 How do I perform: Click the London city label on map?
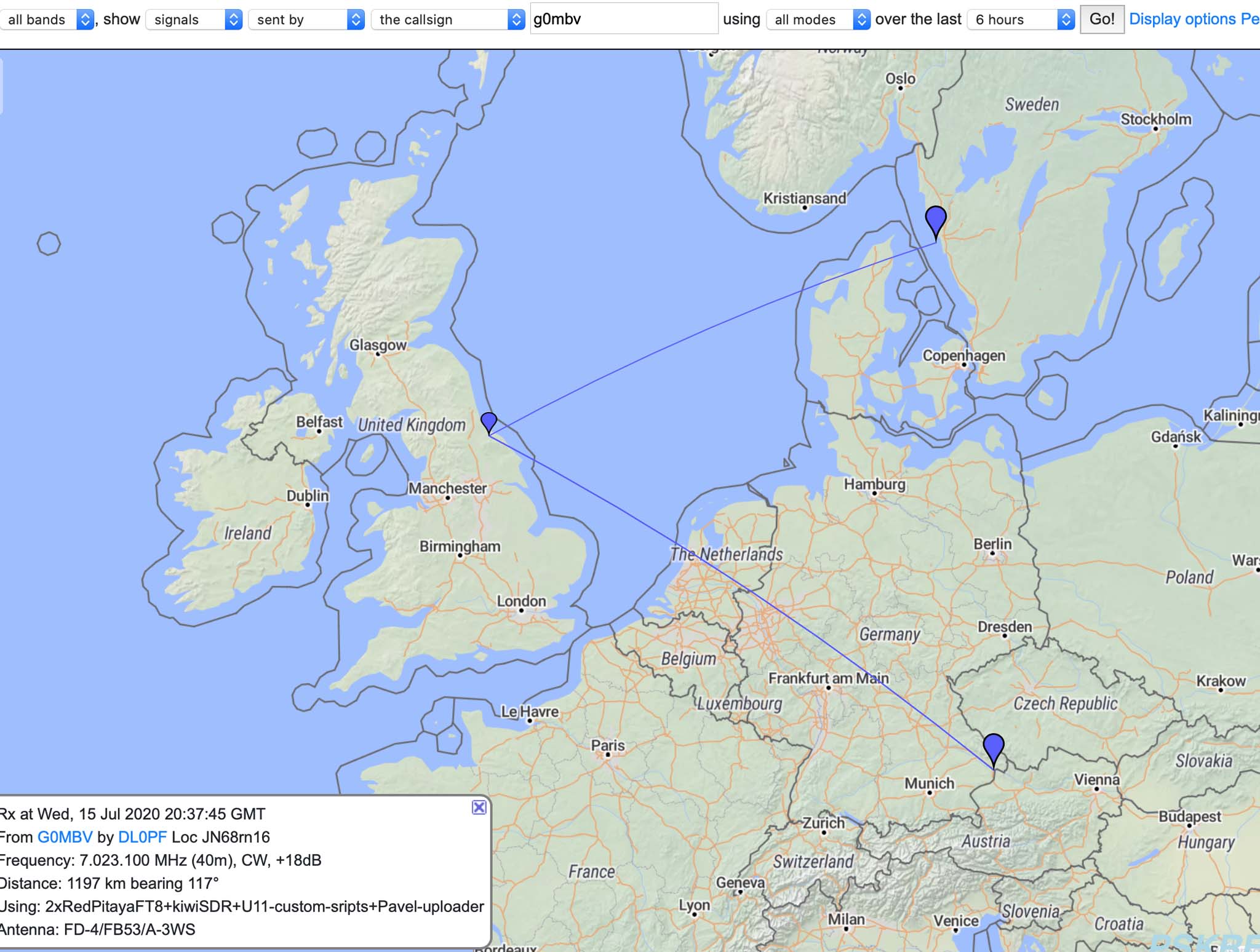tap(521, 601)
